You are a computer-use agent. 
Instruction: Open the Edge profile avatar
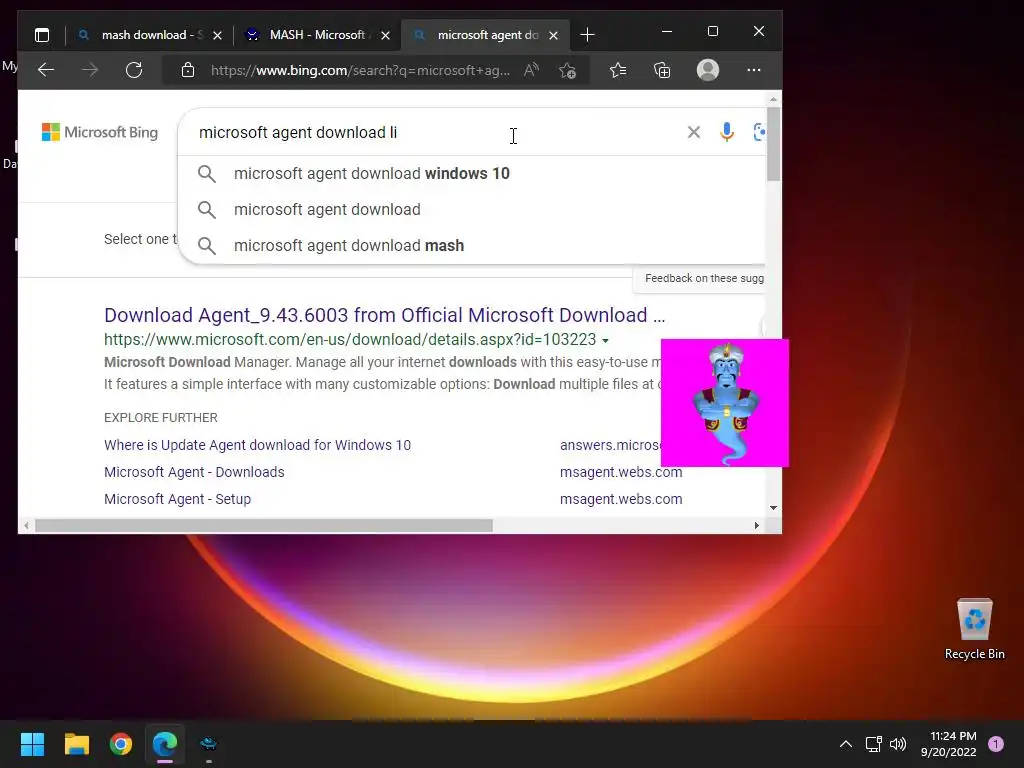pyautogui.click(x=708, y=70)
